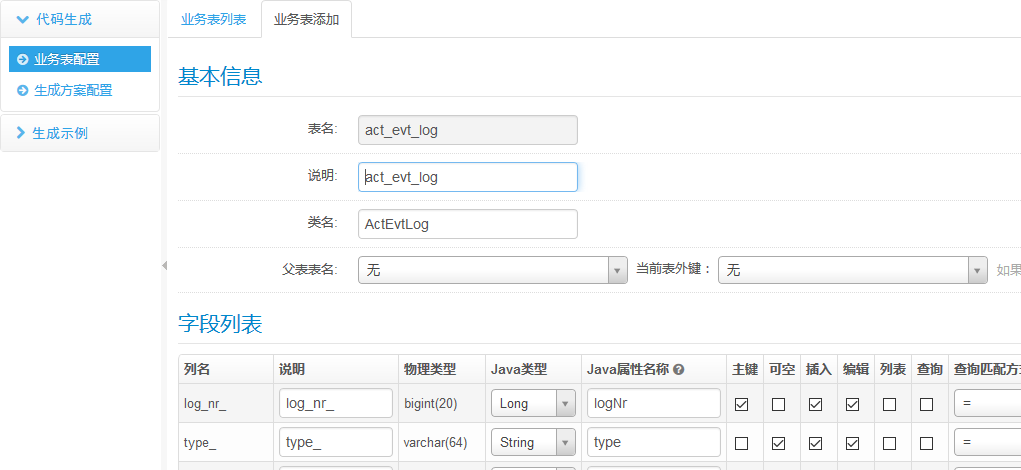Click the 说明 input field

tap(468, 177)
